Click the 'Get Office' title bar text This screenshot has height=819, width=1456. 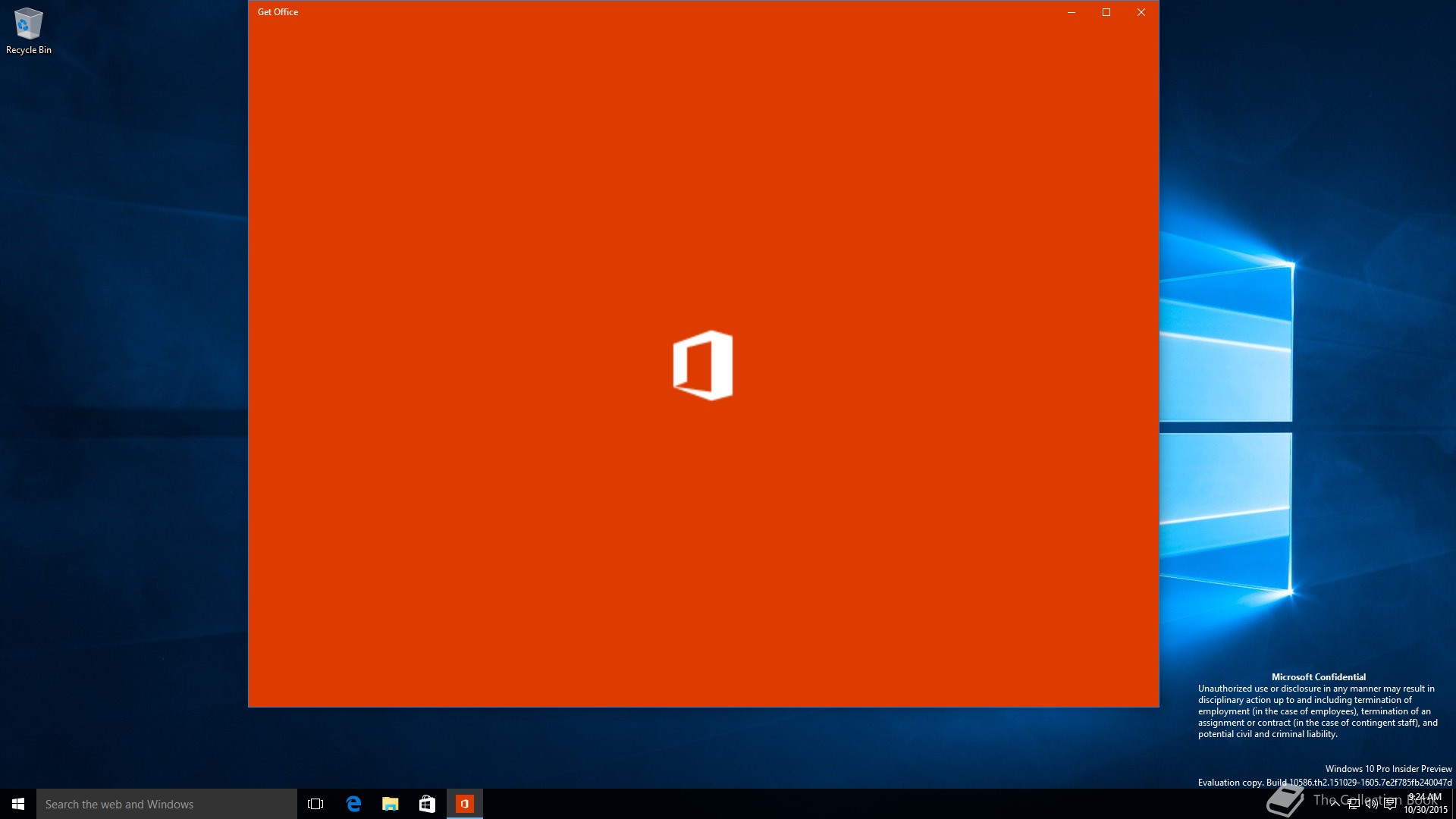click(278, 12)
